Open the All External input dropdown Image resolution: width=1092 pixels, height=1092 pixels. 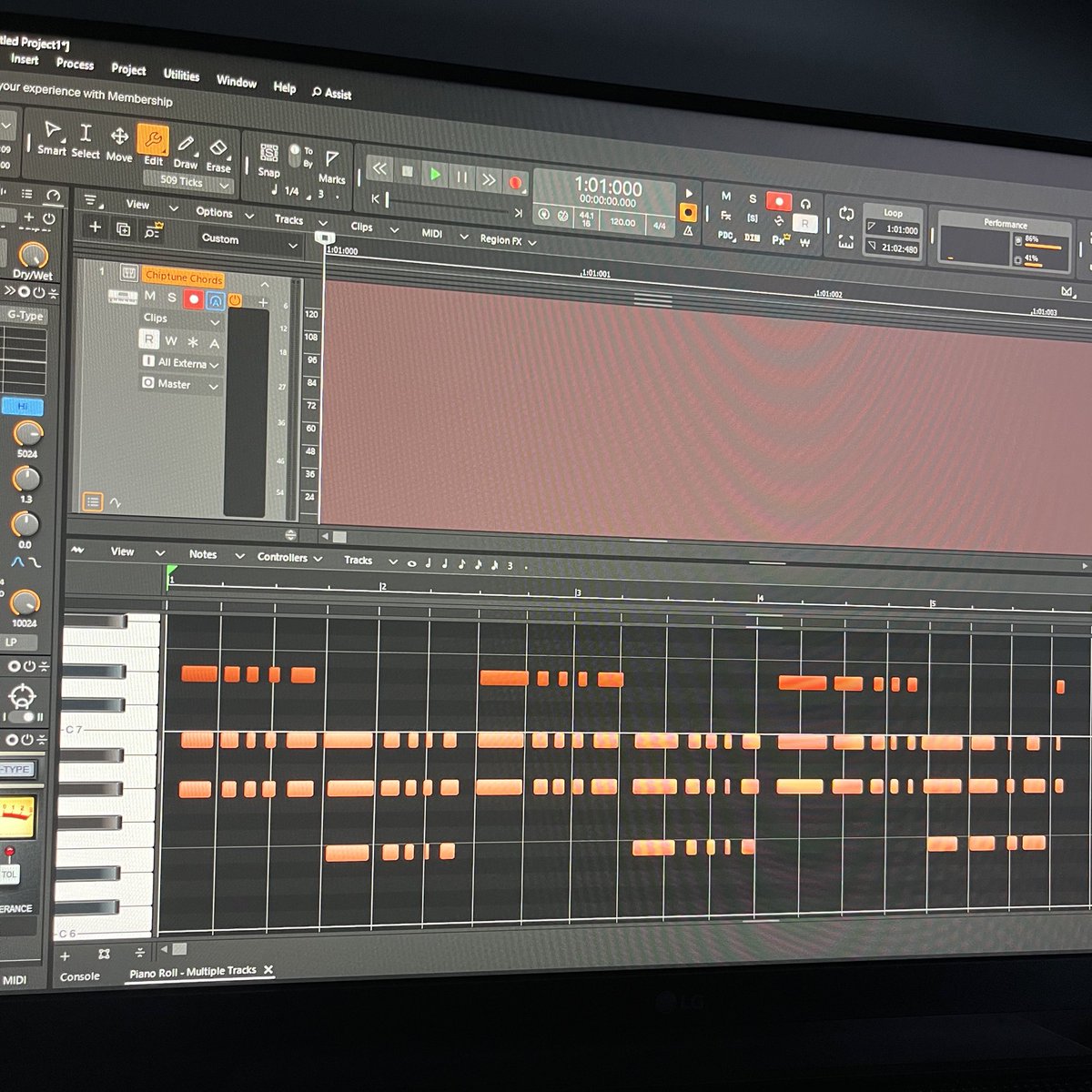tap(180, 363)
